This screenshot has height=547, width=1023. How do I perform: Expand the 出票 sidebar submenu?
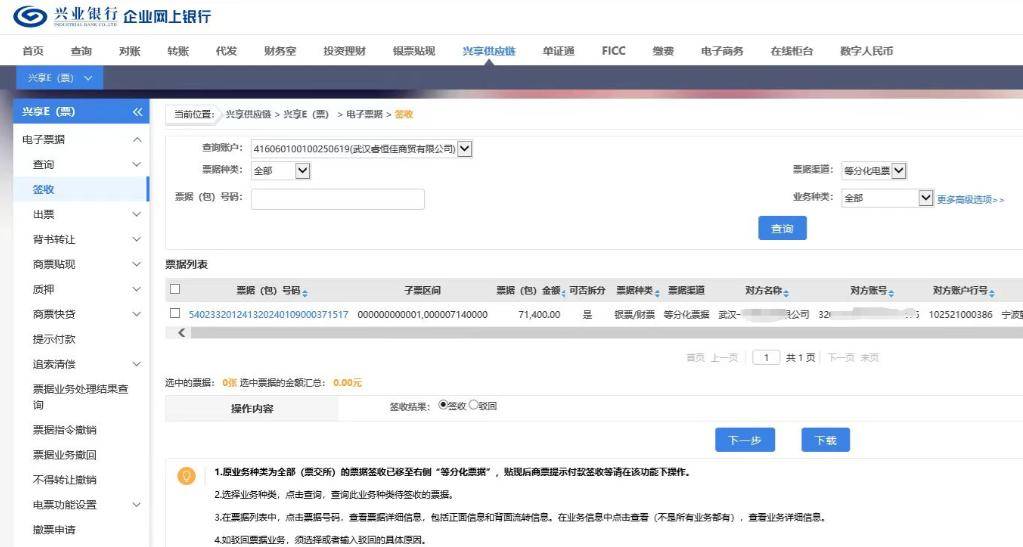pyautogui.click(x=137, y=214)
